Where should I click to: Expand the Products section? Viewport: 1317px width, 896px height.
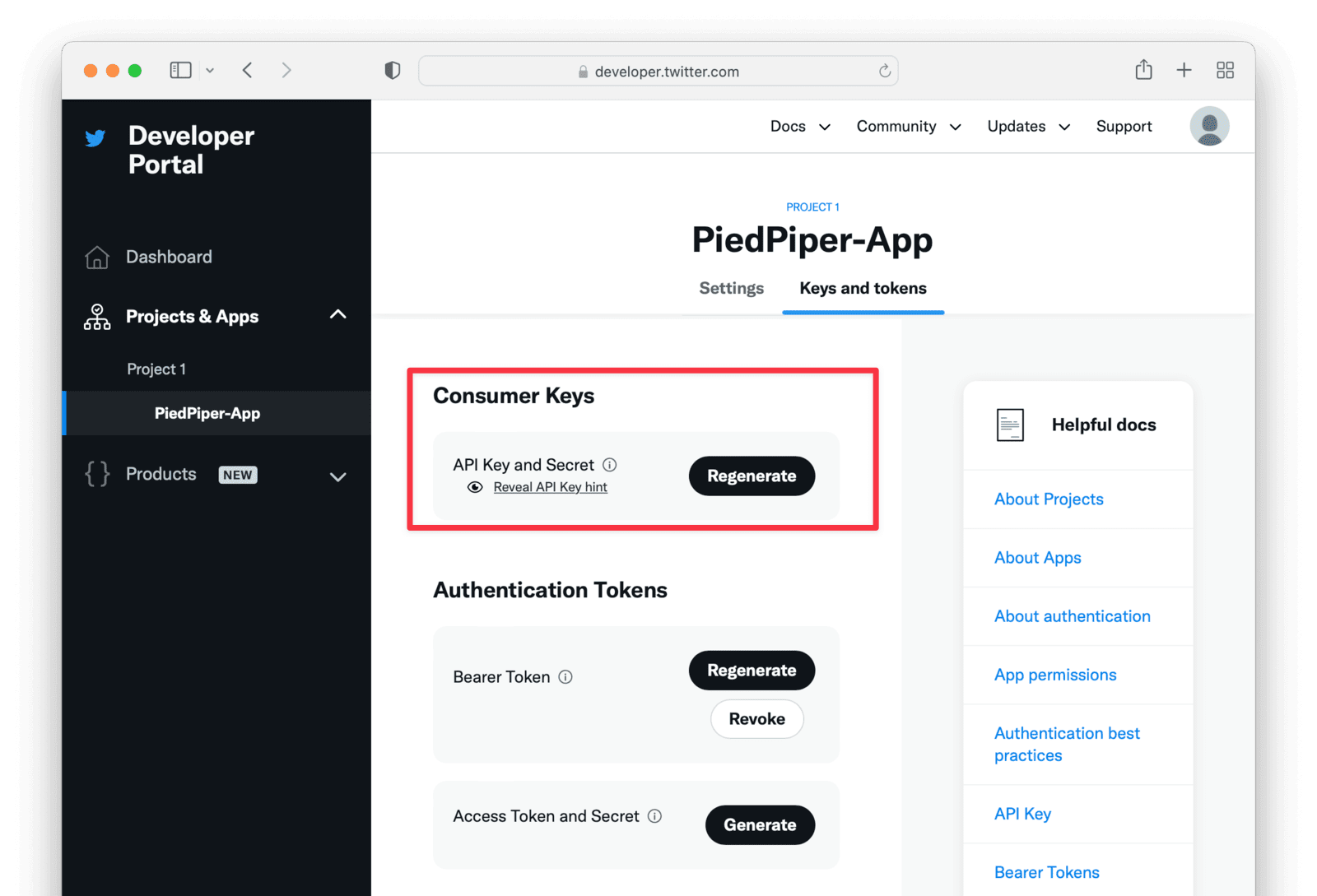click(x=337, y=476)
